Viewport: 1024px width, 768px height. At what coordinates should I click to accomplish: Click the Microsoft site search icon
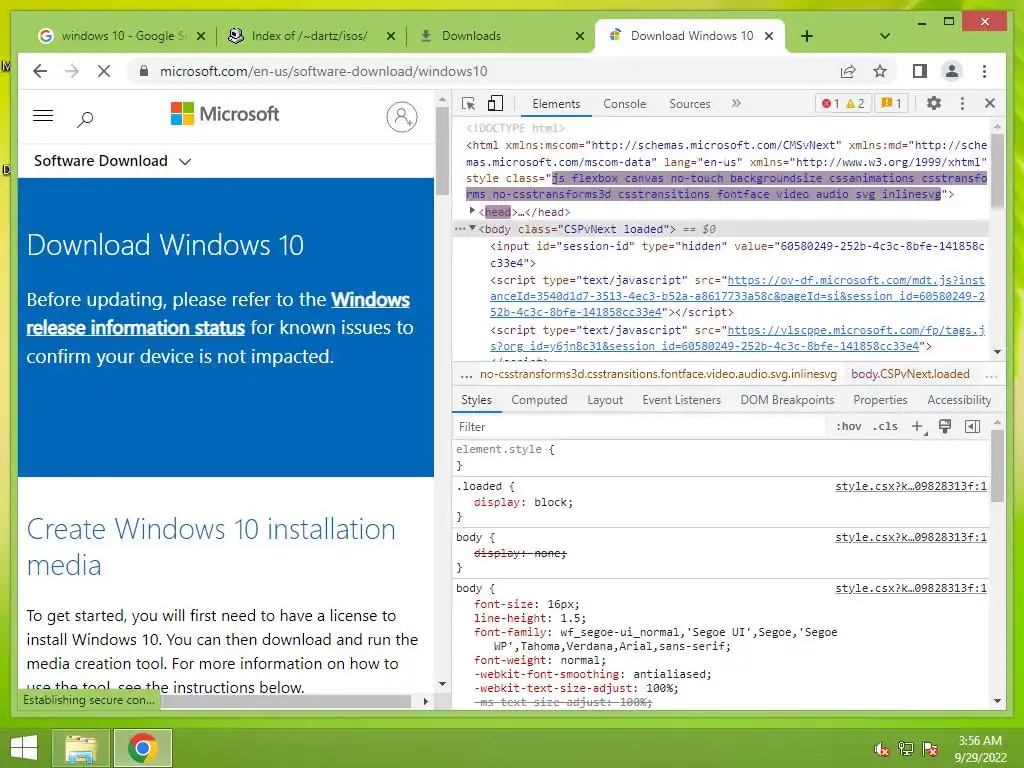coord(85,118)
